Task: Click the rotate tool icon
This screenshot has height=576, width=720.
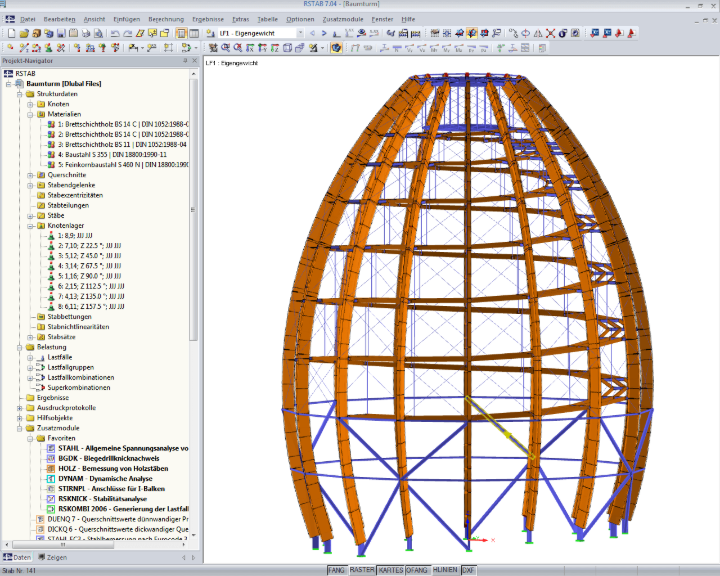Action: pos(526,33)
